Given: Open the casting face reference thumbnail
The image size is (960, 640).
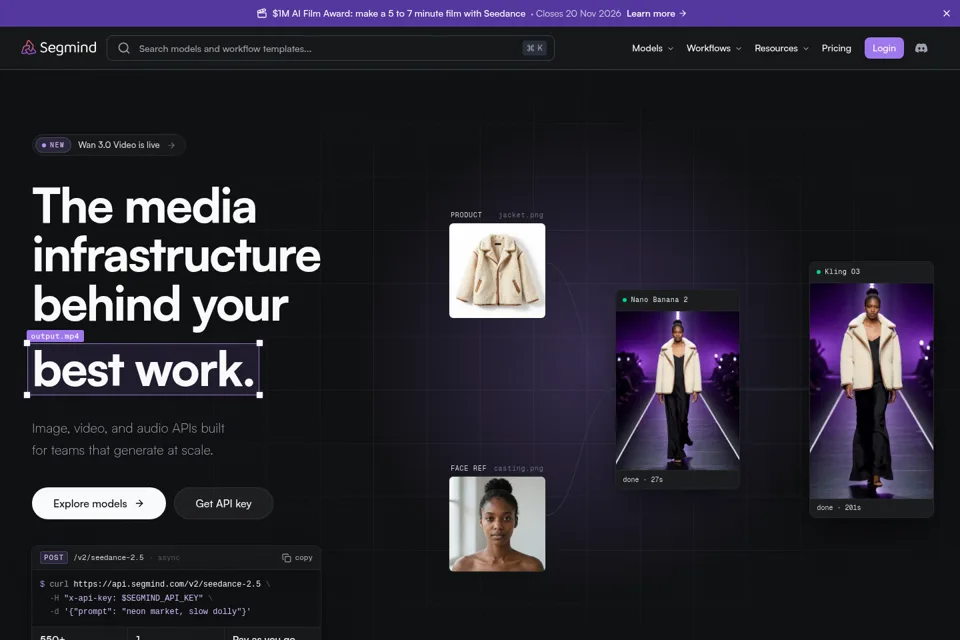Looking at the screenshot, I should tap(497, 524).
